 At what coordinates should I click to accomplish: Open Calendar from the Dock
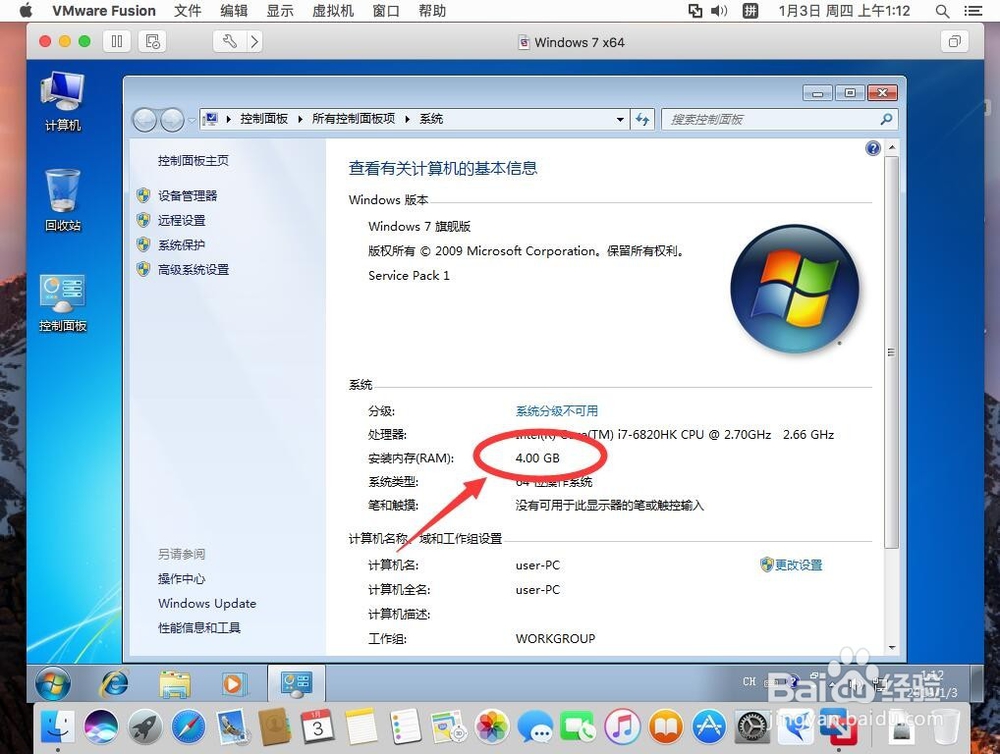[317, 726]
